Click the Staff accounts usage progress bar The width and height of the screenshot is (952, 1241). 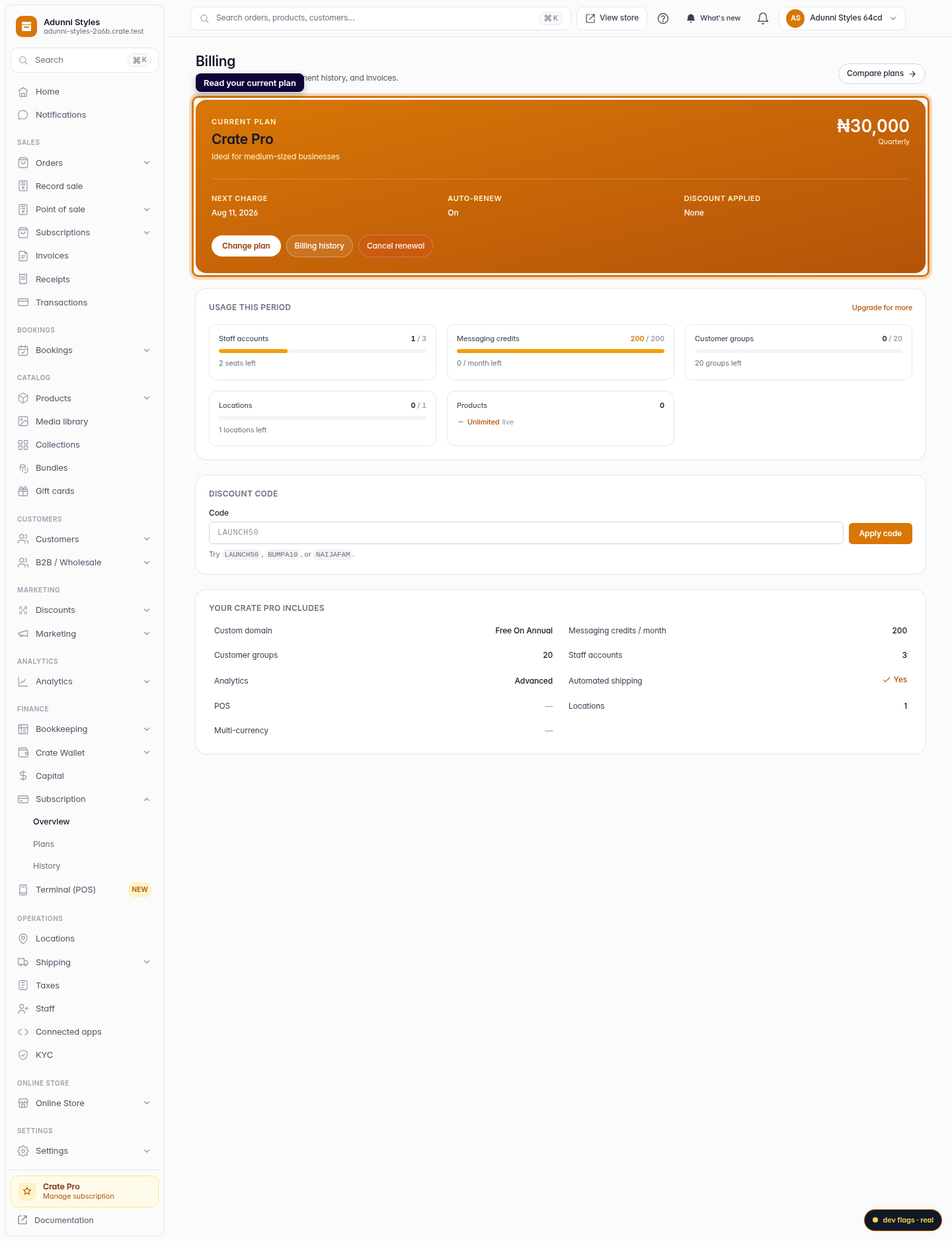tap(323, 351)
